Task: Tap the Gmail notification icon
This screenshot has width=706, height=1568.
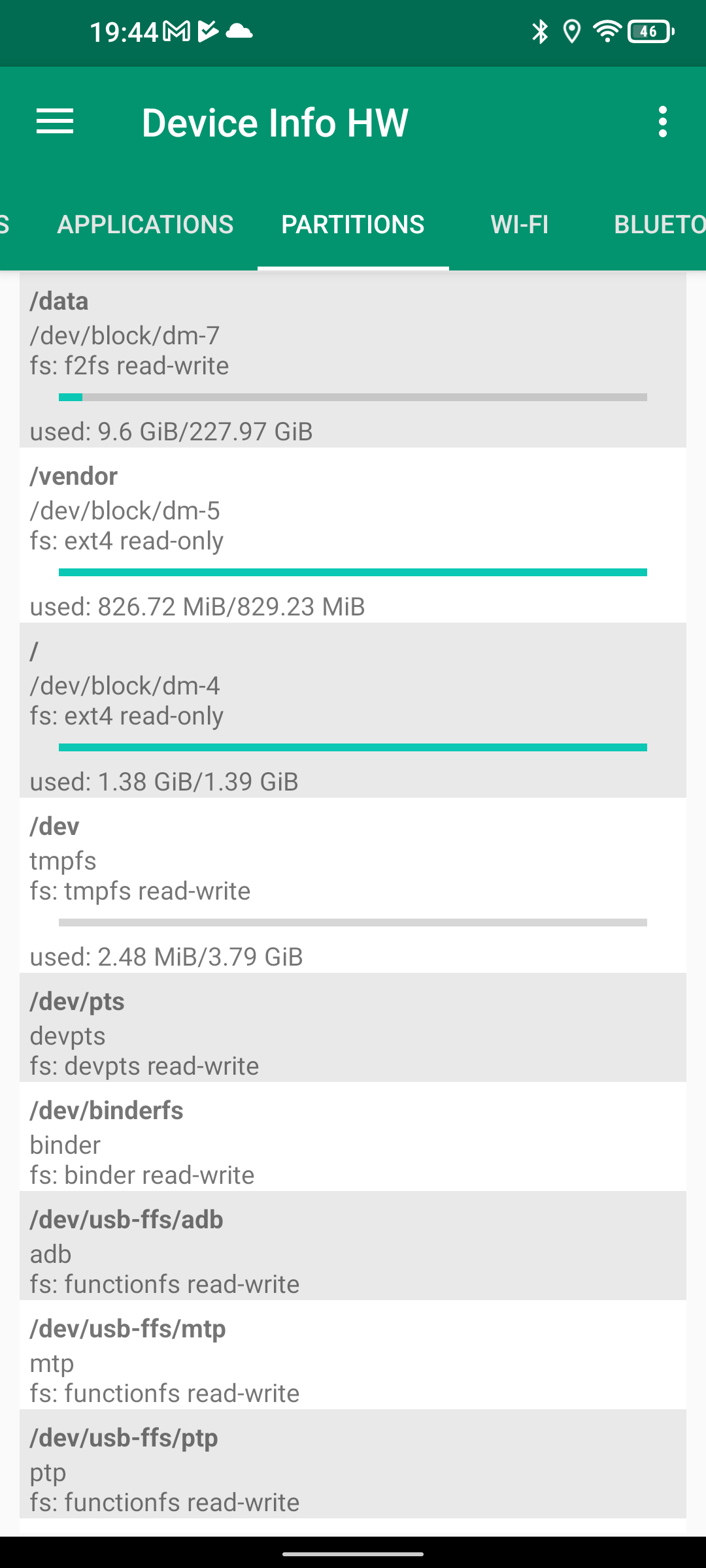Action: (176, 31)
